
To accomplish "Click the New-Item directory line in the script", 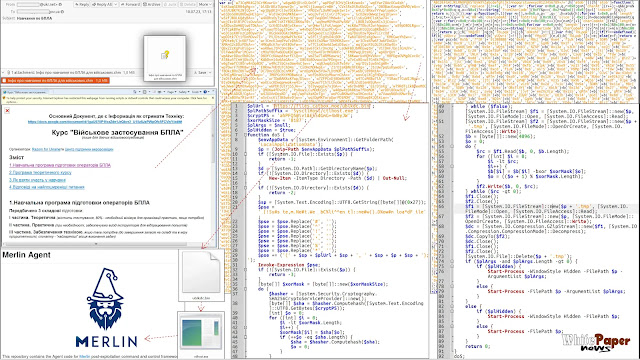I will pyautogui.click(x=332, y=178).
